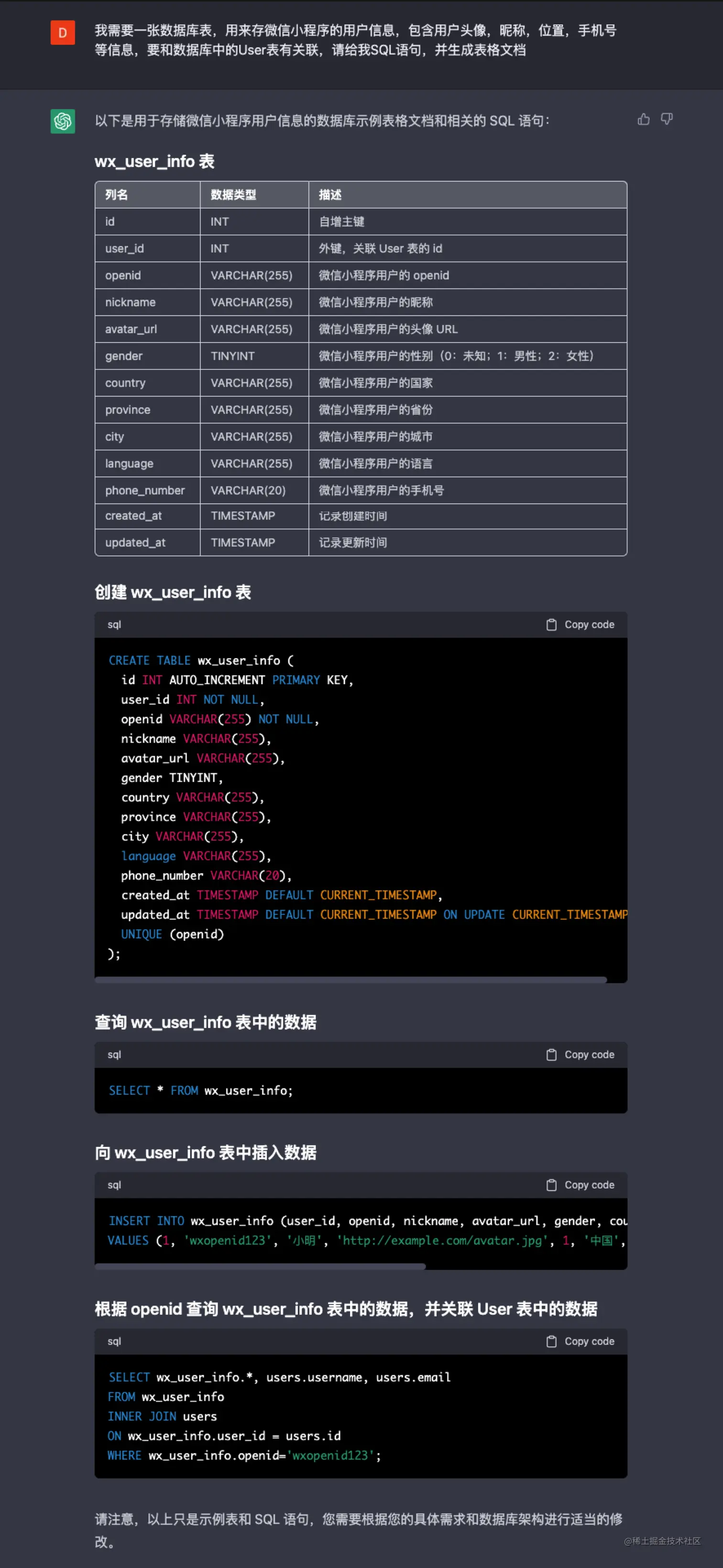Image resolution: width=723 pixels, height=1568 pixels.
Task: Click the orange D user avatar
Action: point(63,33)
